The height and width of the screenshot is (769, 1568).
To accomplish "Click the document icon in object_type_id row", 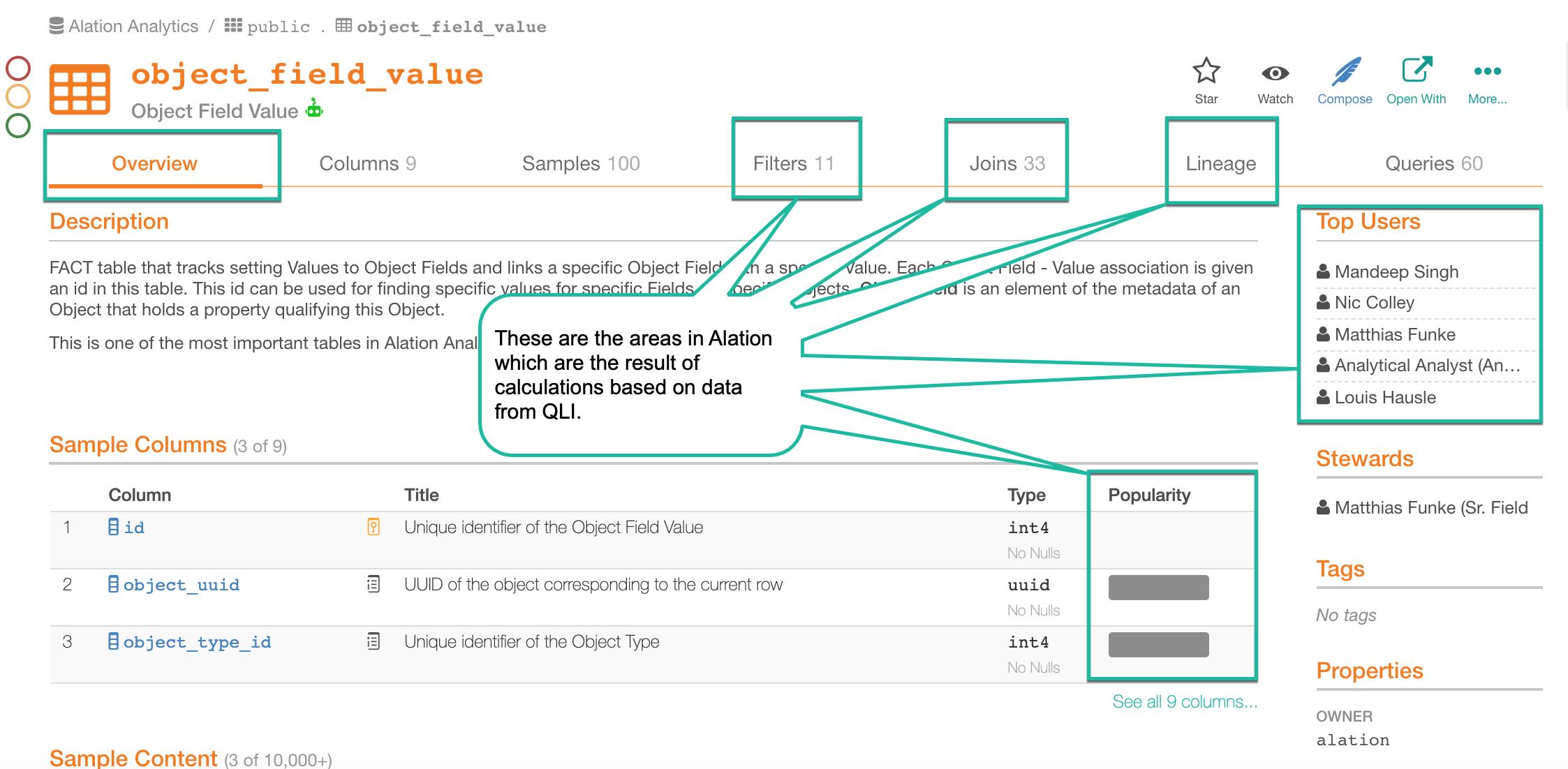I will [x=373, y=641].
